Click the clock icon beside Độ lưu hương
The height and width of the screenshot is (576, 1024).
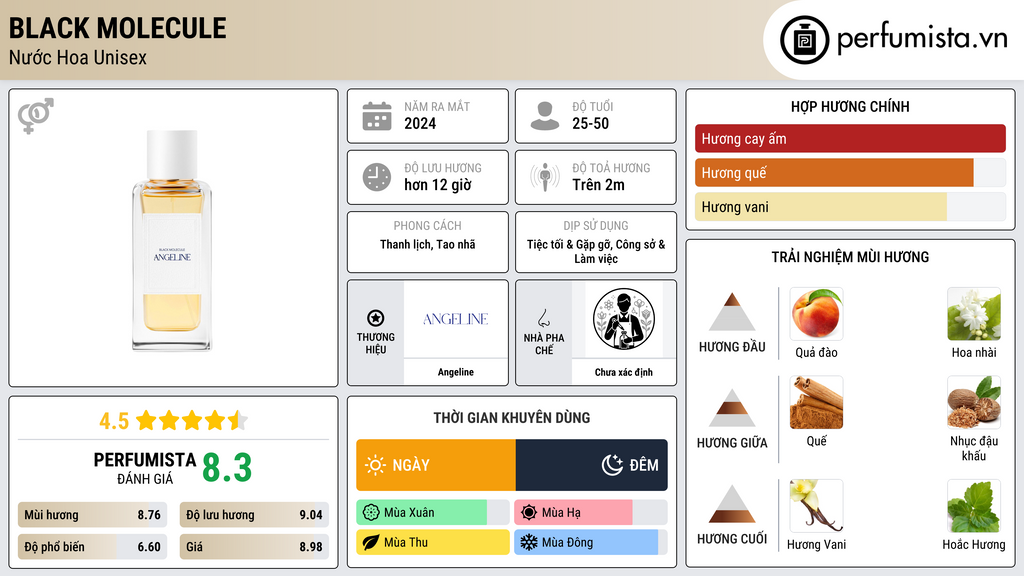point(377,177)
